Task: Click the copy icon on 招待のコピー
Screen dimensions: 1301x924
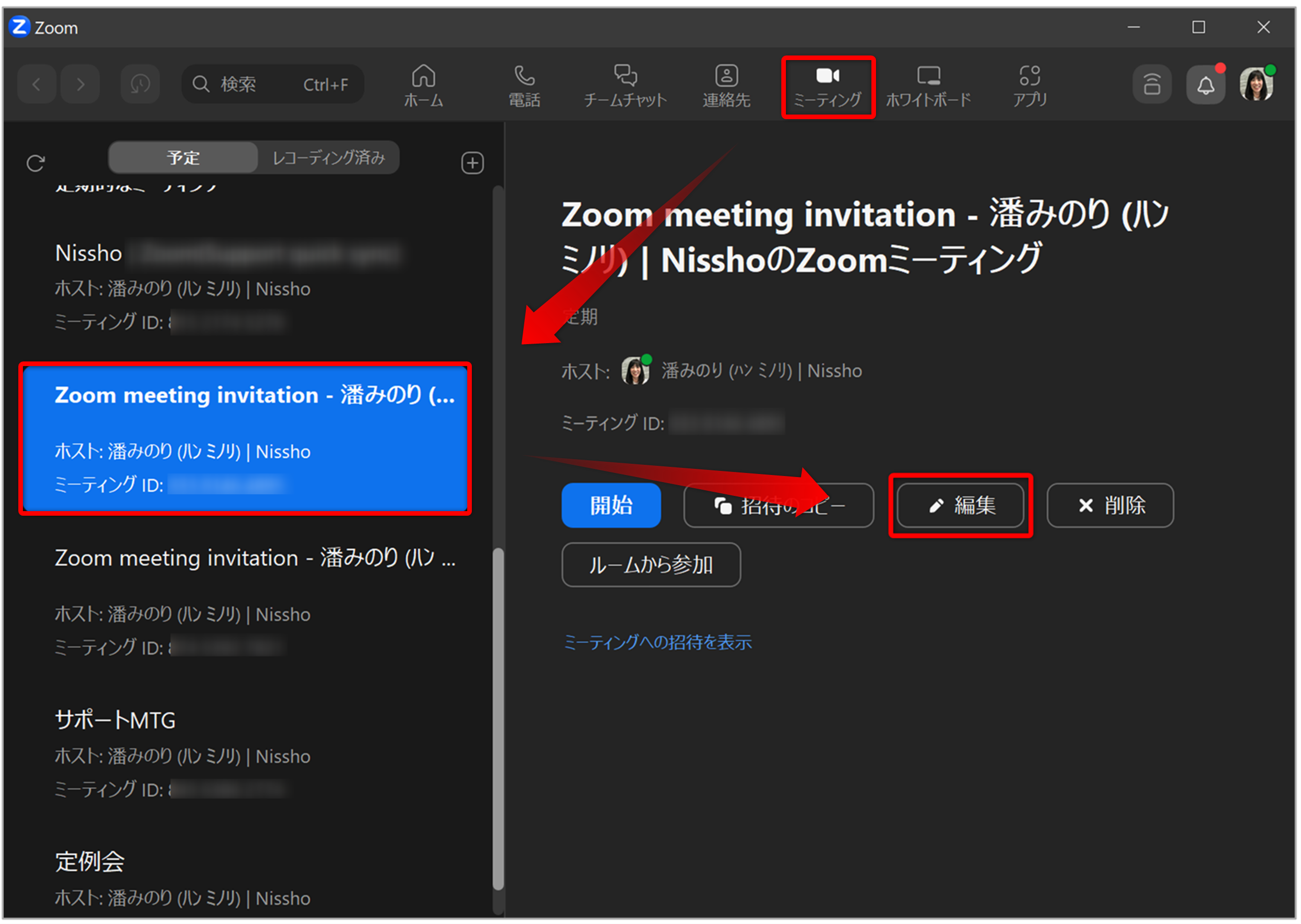Action: pyautogui.click(x=723, y=505)
